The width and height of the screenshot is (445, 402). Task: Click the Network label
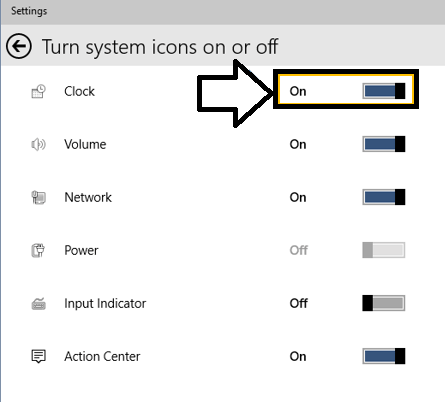pos(88,197)
